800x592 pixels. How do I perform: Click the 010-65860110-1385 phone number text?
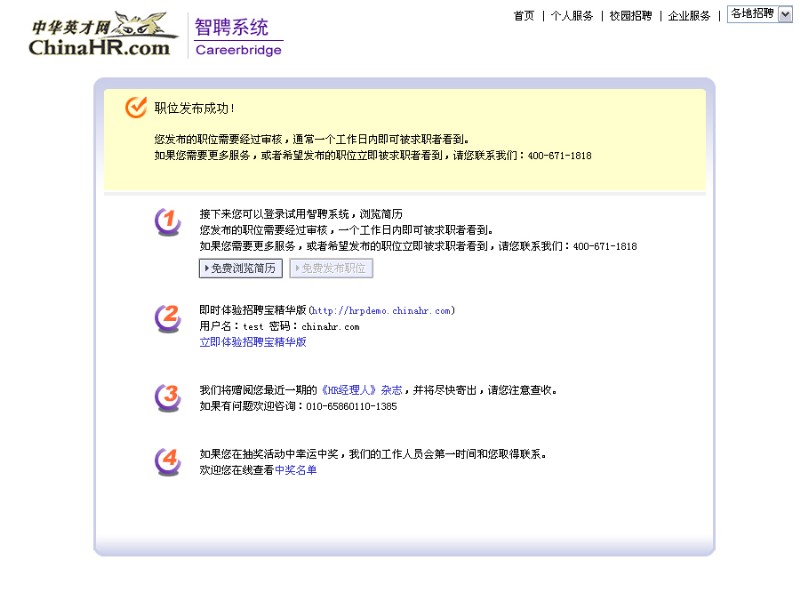pos(352,407)
